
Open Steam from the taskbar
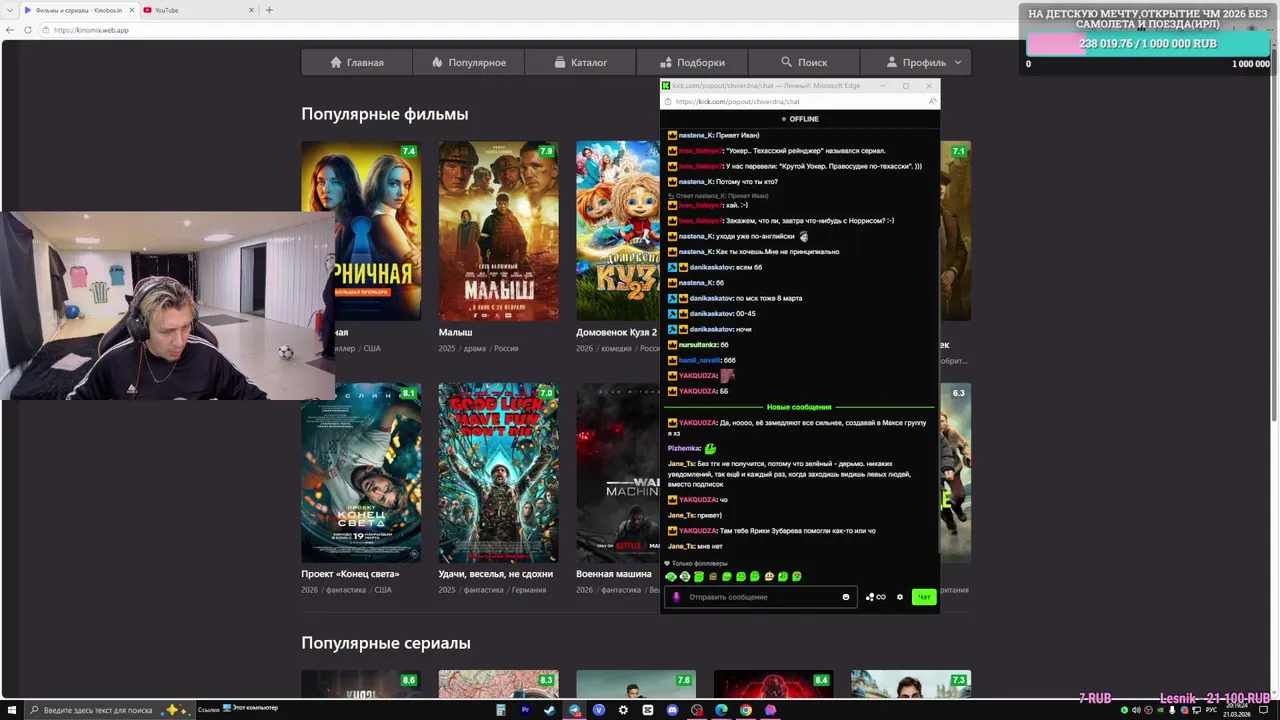[x=549, y=710]
